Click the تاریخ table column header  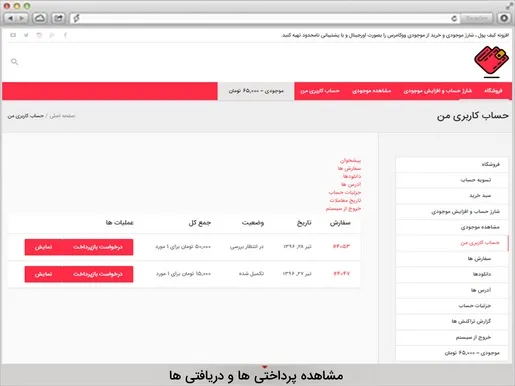(x=304, y=223)
